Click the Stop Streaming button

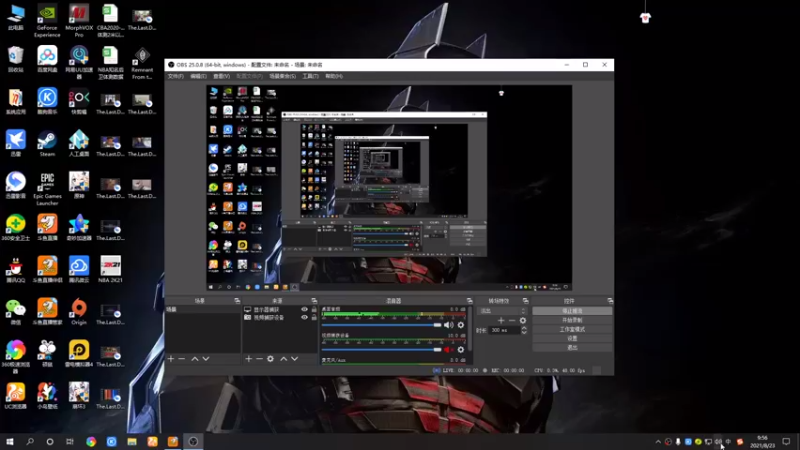pyautogui.click(x=572, y=311)
